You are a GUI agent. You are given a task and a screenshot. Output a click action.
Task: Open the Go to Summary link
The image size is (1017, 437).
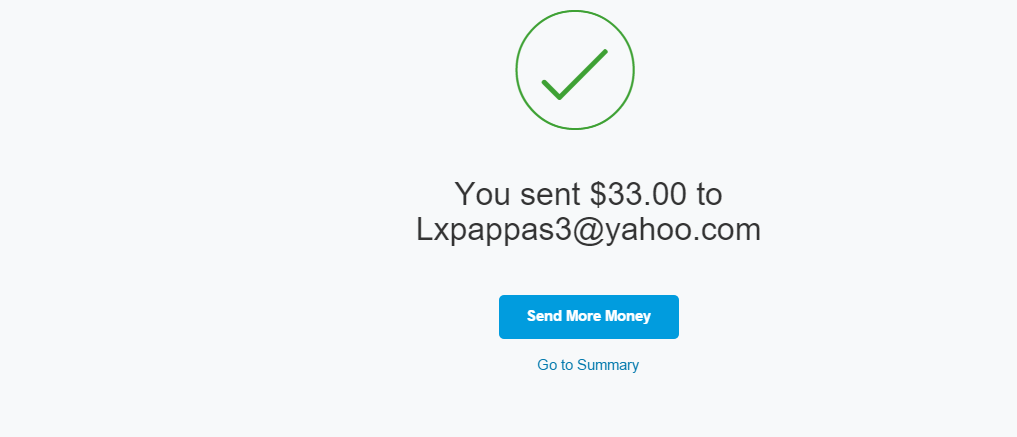click(x=588, y=365)
